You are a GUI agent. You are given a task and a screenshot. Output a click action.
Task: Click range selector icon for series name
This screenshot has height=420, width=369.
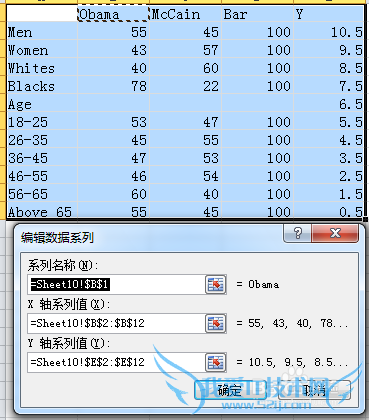(215, 284)
